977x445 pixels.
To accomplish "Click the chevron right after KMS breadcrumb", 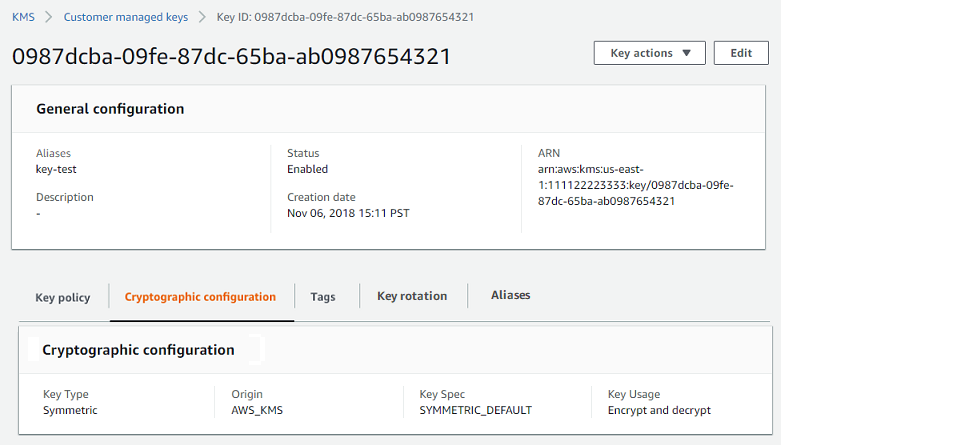I will [49, 17].
